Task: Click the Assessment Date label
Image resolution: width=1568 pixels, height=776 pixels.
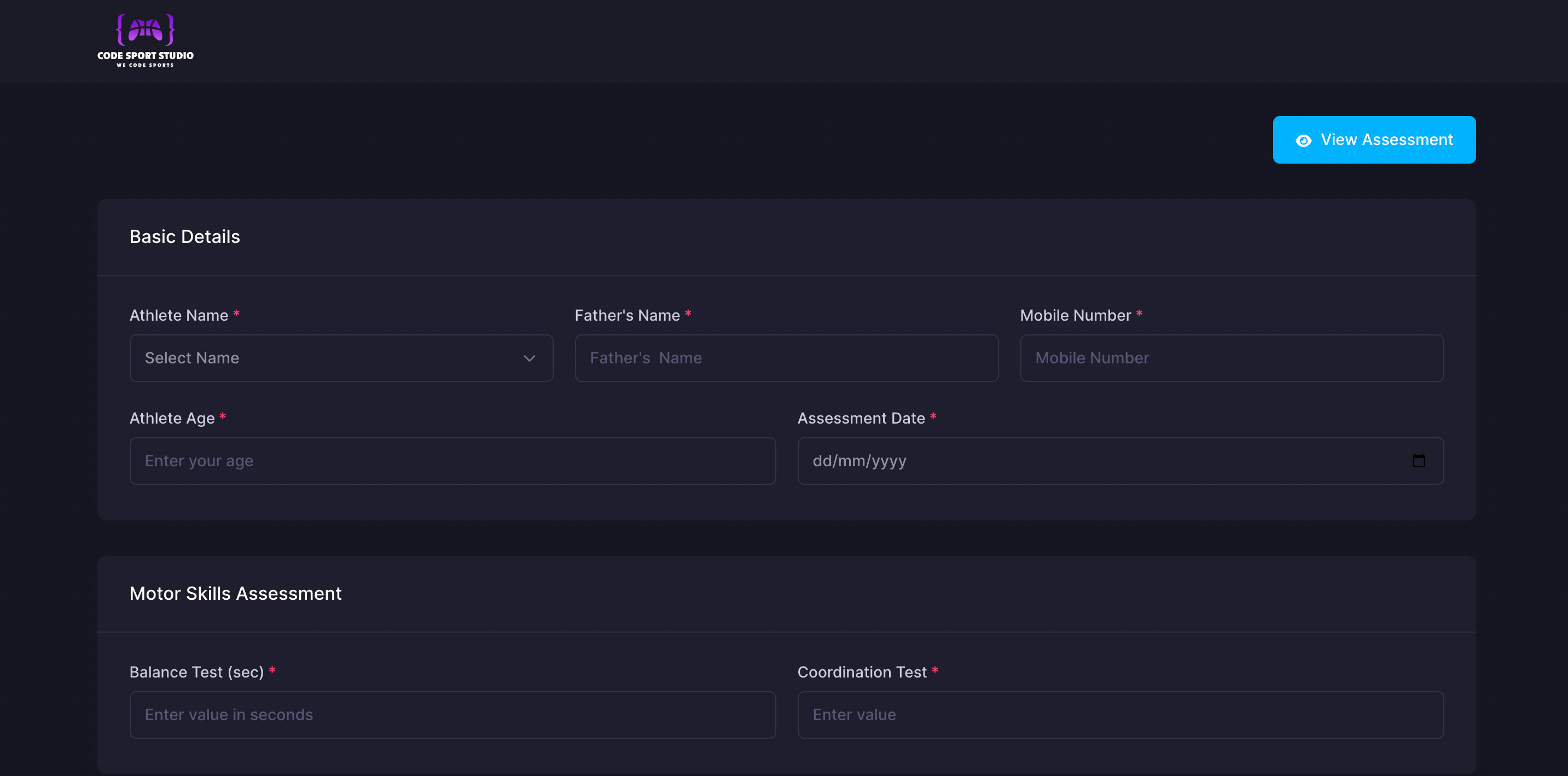Action: 861,418
